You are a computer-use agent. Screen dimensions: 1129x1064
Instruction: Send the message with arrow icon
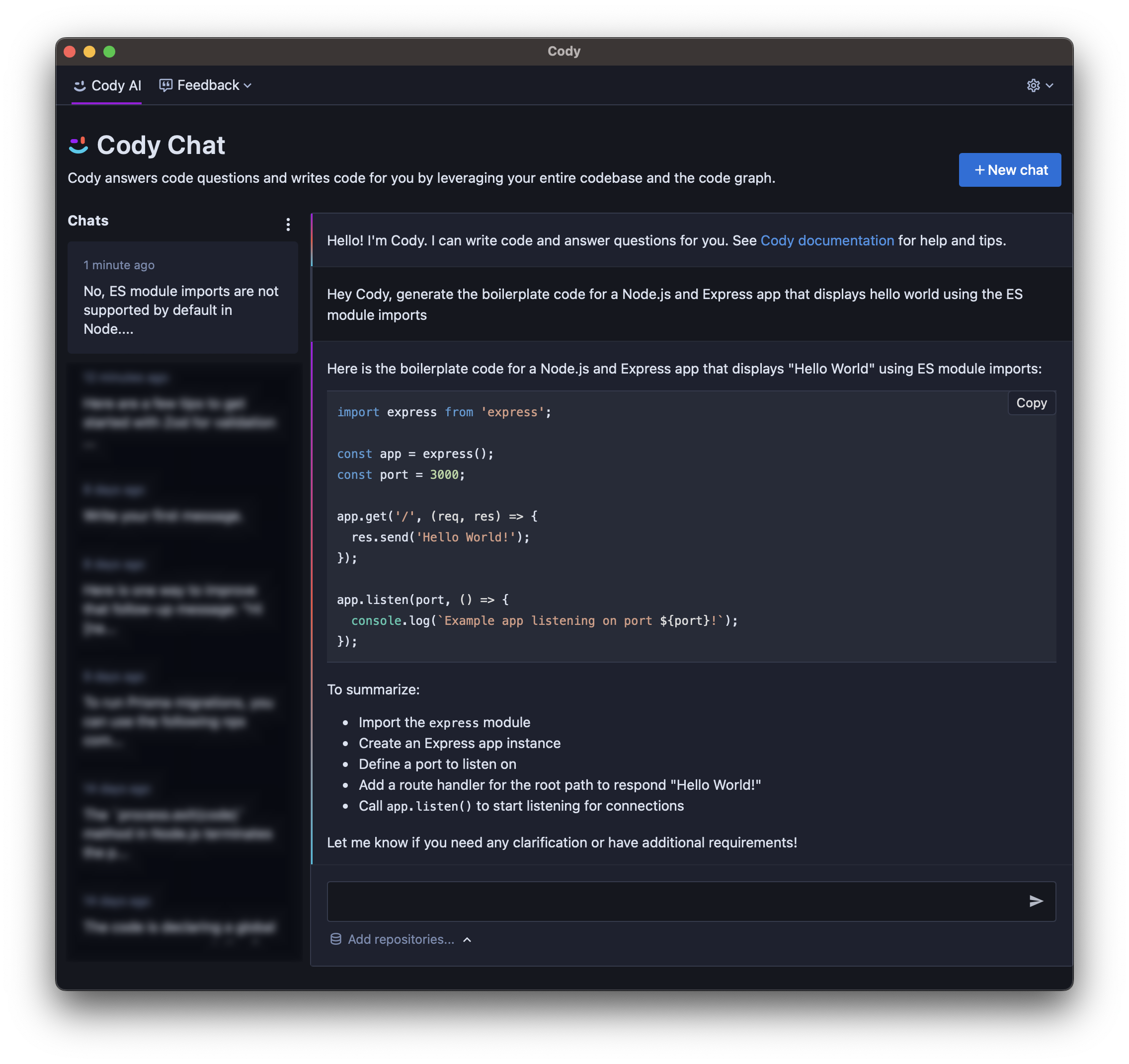click(1036, 901)
